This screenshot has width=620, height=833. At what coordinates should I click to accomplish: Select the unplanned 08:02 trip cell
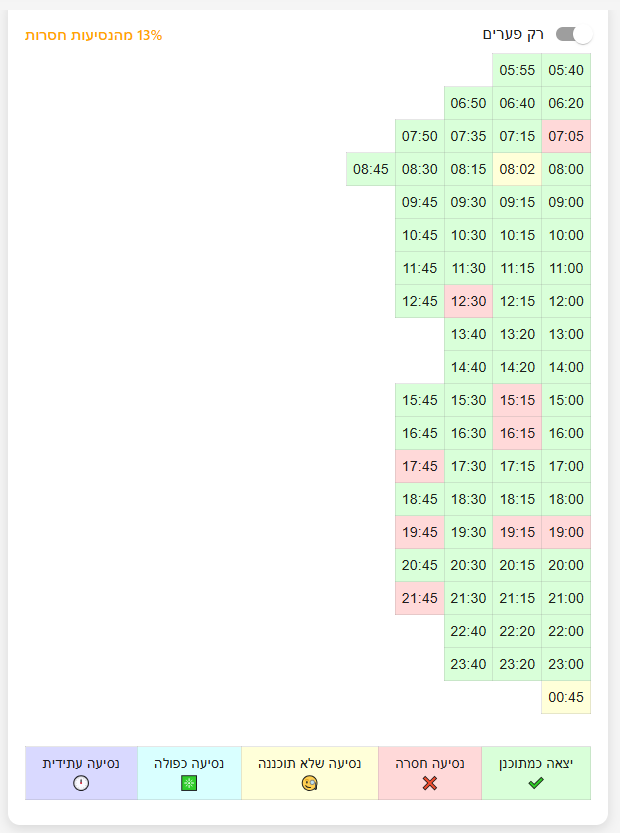click(x=517, y=169)
